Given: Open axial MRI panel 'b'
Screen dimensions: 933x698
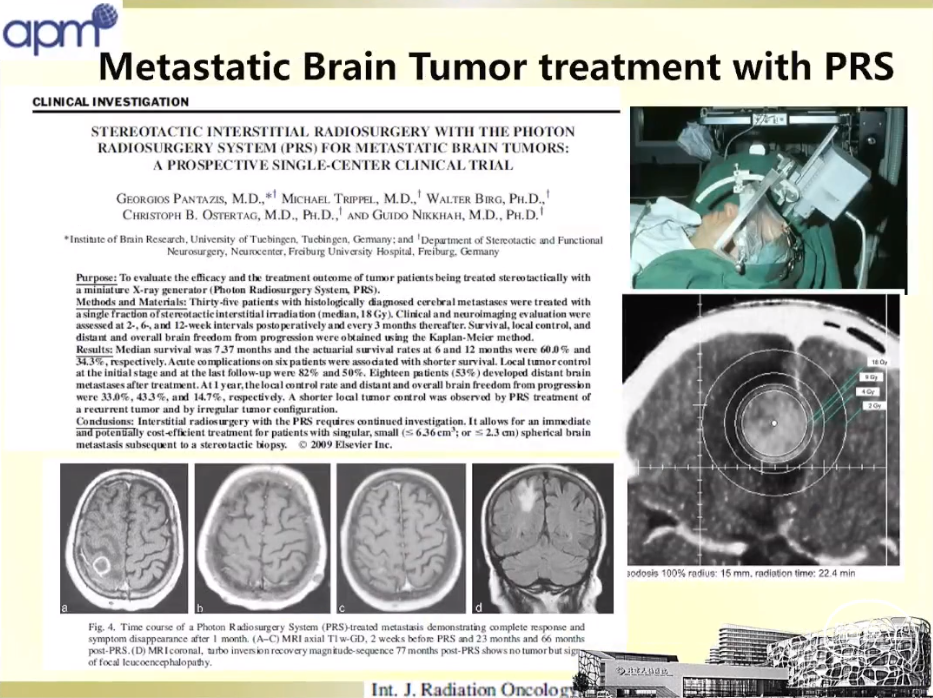Looking at the screenshot, I should point(262,539).
